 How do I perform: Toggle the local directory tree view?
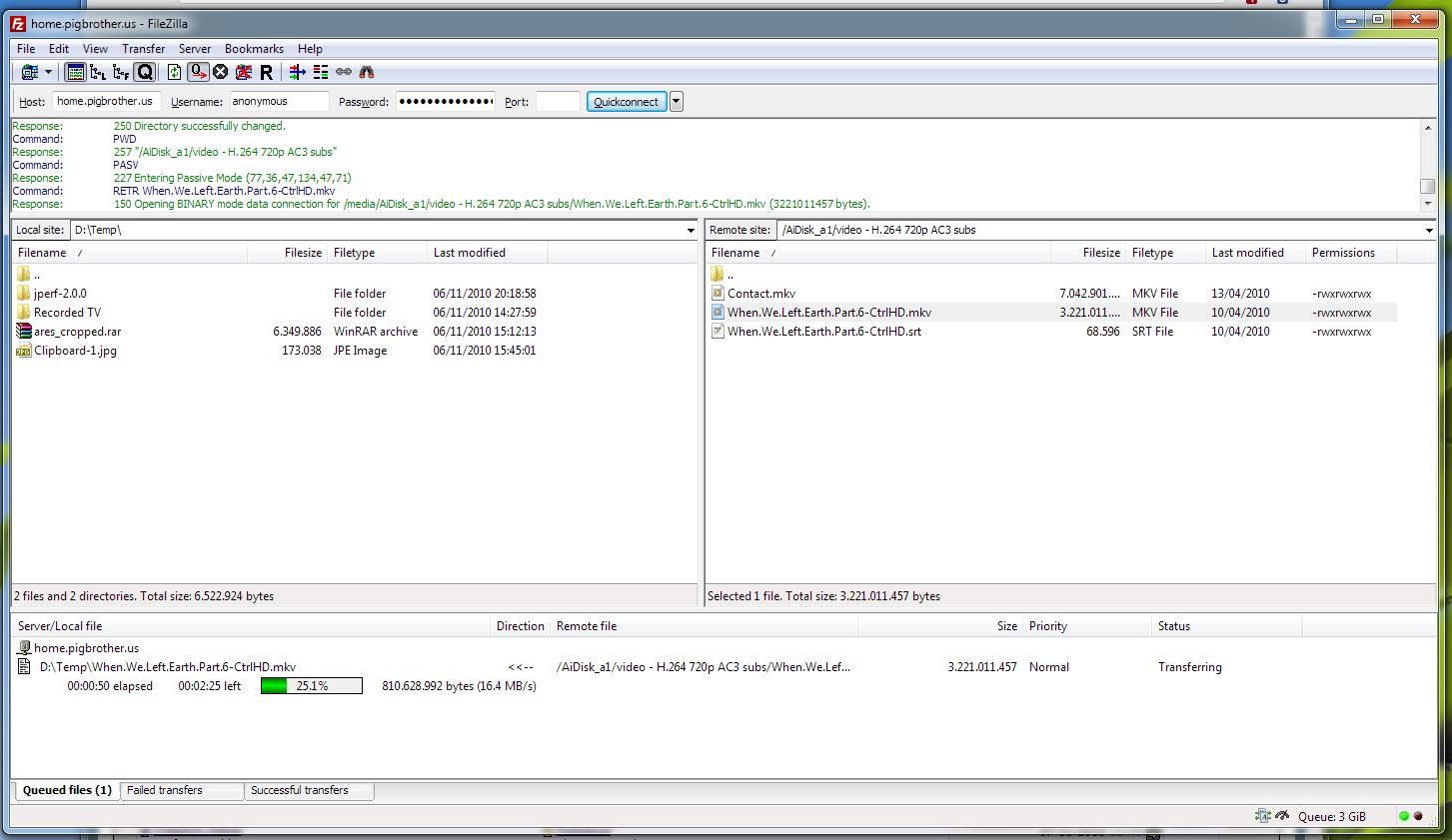point(98,72)
